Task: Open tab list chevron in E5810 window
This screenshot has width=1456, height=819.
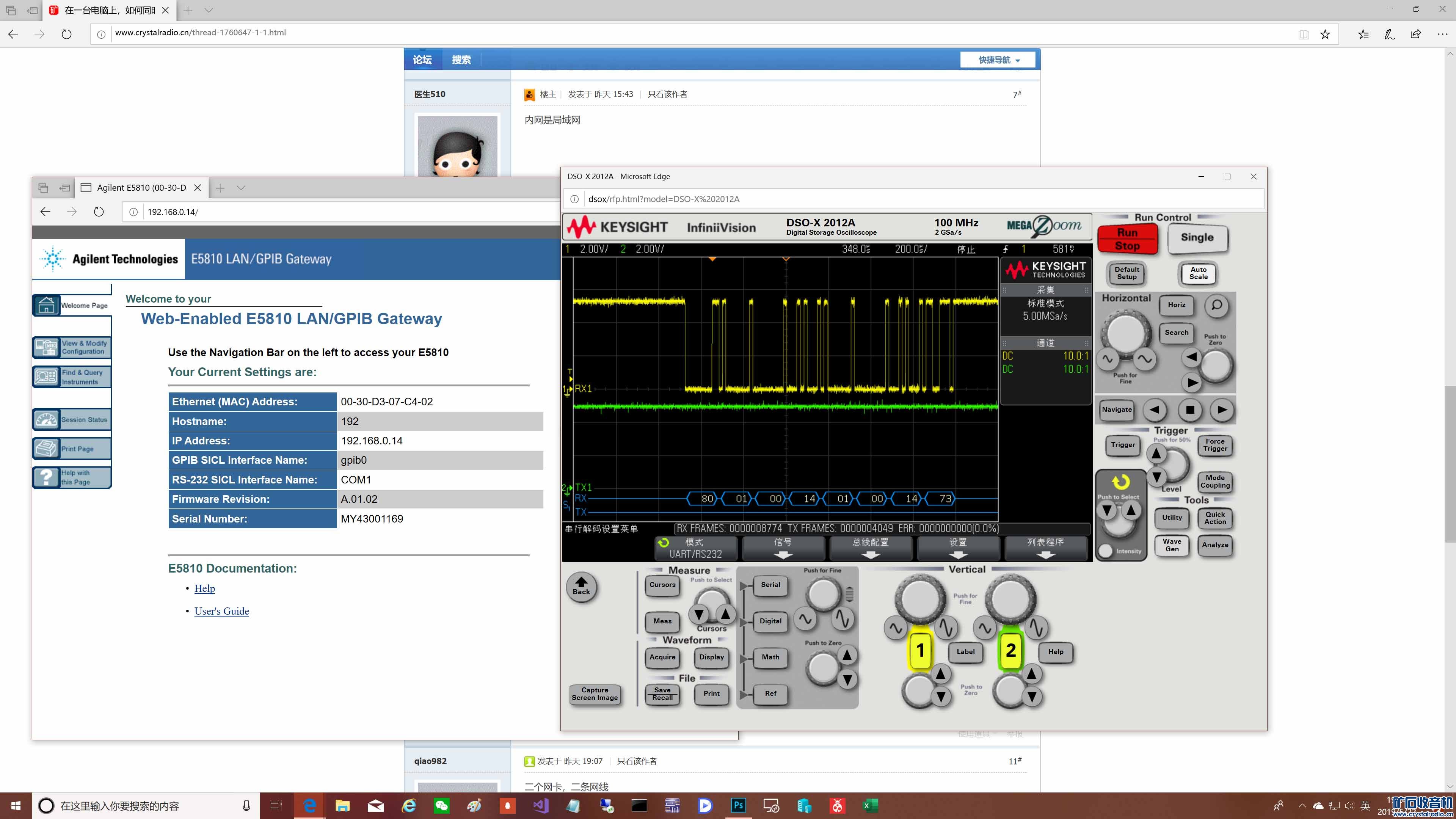Action: [x=241, y=188]
